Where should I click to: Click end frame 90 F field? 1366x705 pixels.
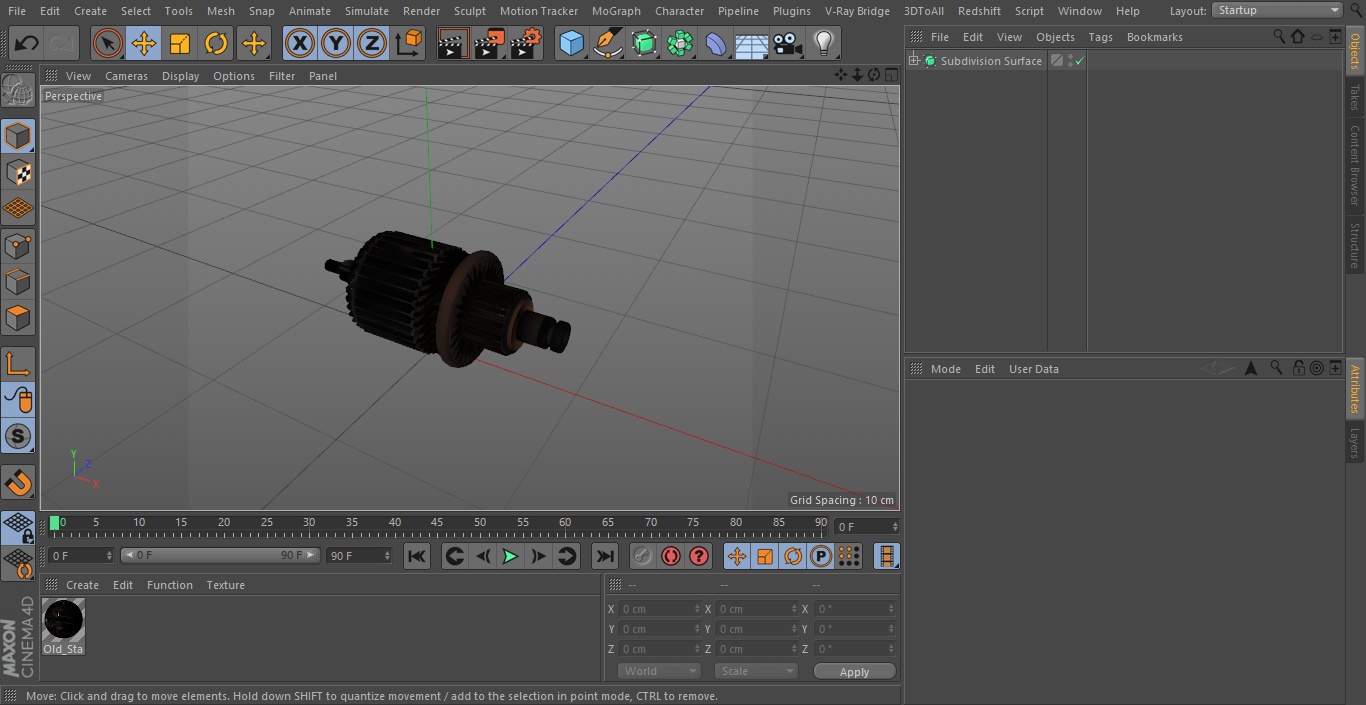pos(359,555)
